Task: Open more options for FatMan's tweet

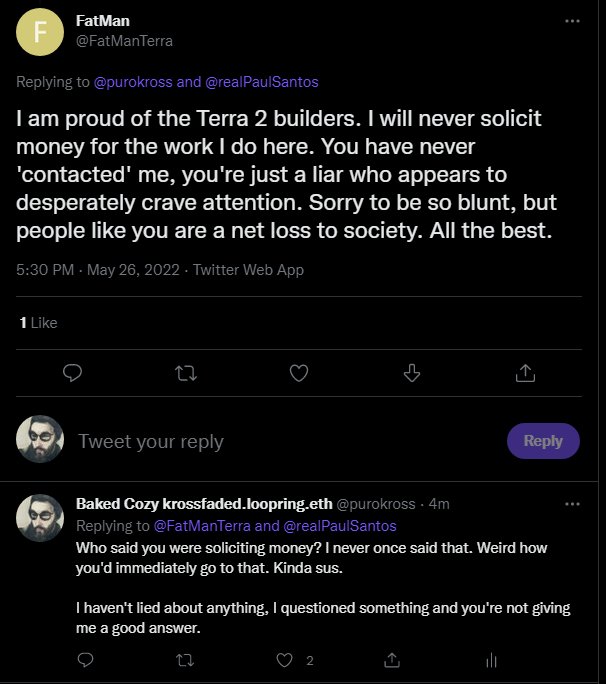Action: tap(571, 20)
